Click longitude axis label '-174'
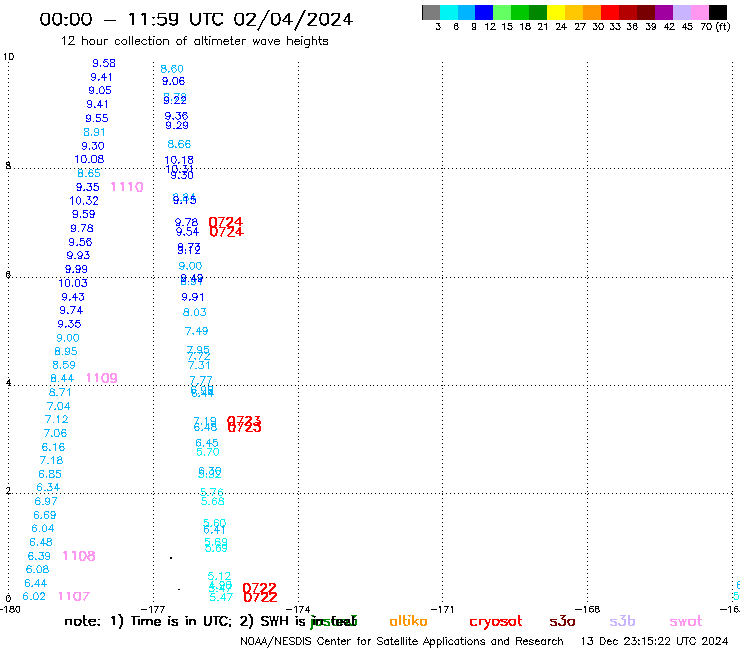Image resolution: width=740 pixels, height=650 pixels. coord(299,609)
